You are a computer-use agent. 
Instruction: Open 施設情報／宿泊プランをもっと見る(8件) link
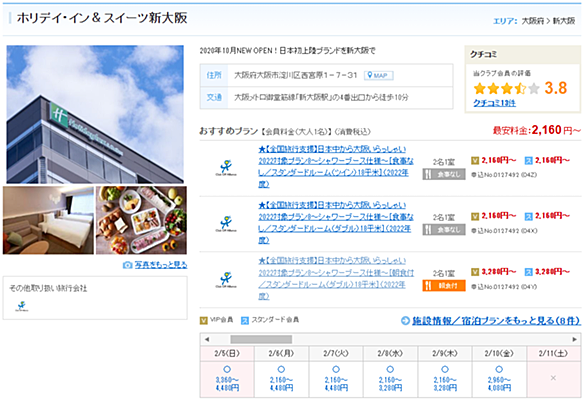coord(496,321)
